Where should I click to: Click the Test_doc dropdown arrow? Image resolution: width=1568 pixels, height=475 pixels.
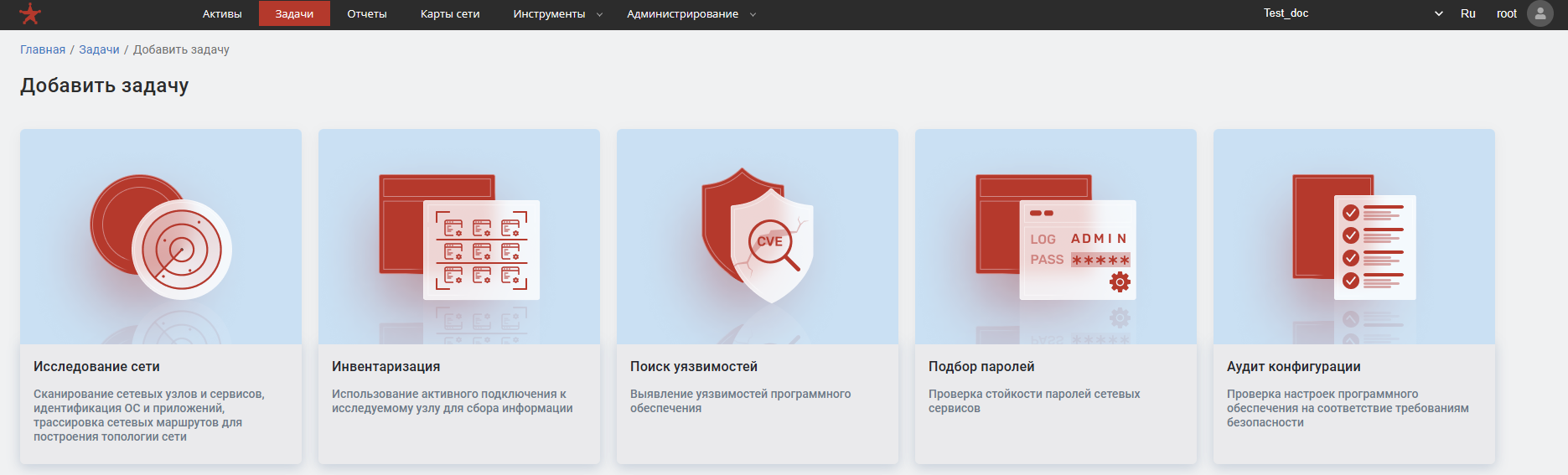tap(1439, 13)
